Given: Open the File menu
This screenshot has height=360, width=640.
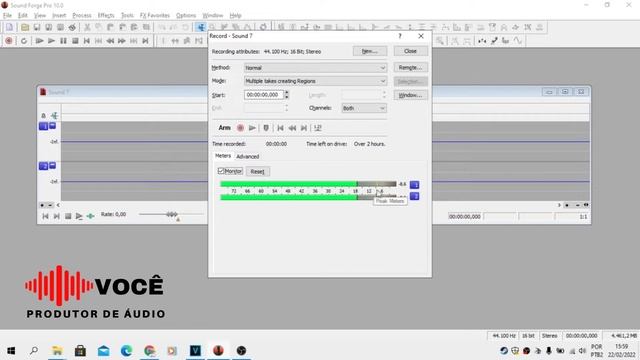Looking at the screenshot, I should 7,16.
